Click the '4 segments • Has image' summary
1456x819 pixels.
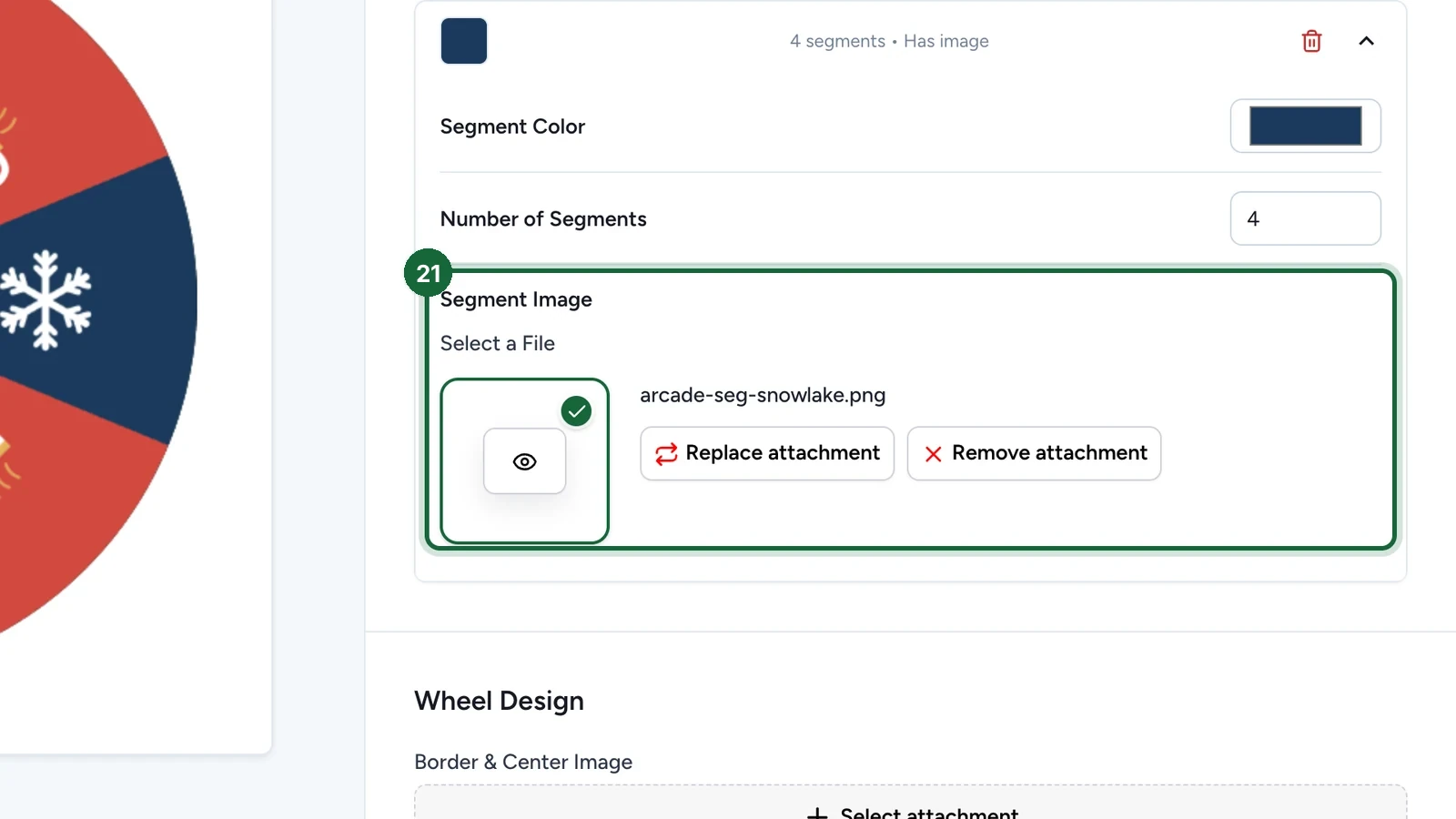pos(889,41)
